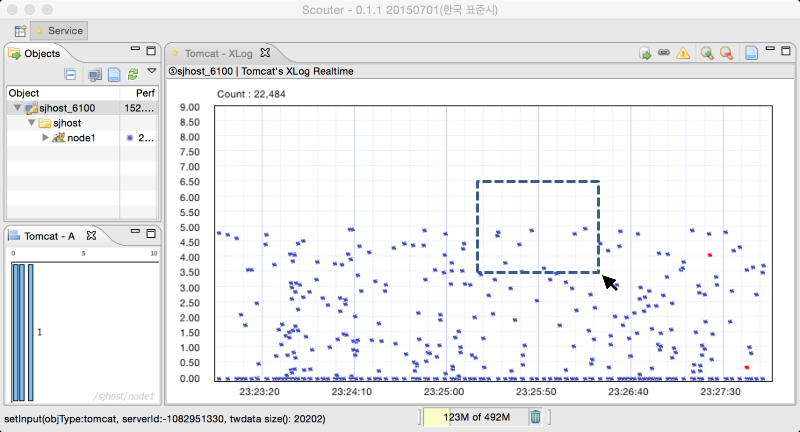Image resolution: width=800 pixels, height=432 pixels.
Task: Collapse all in Objects toolbar
Action: tap(70, 74)
